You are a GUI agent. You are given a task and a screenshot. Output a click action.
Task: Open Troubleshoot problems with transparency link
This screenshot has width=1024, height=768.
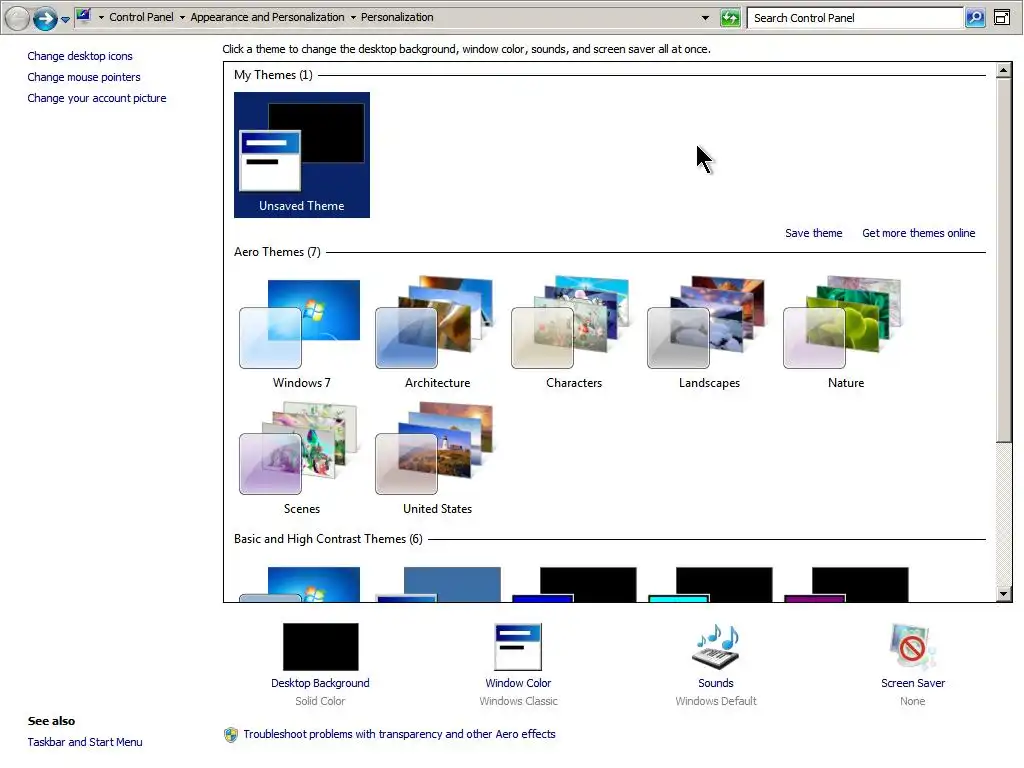[x=399, y=734]
